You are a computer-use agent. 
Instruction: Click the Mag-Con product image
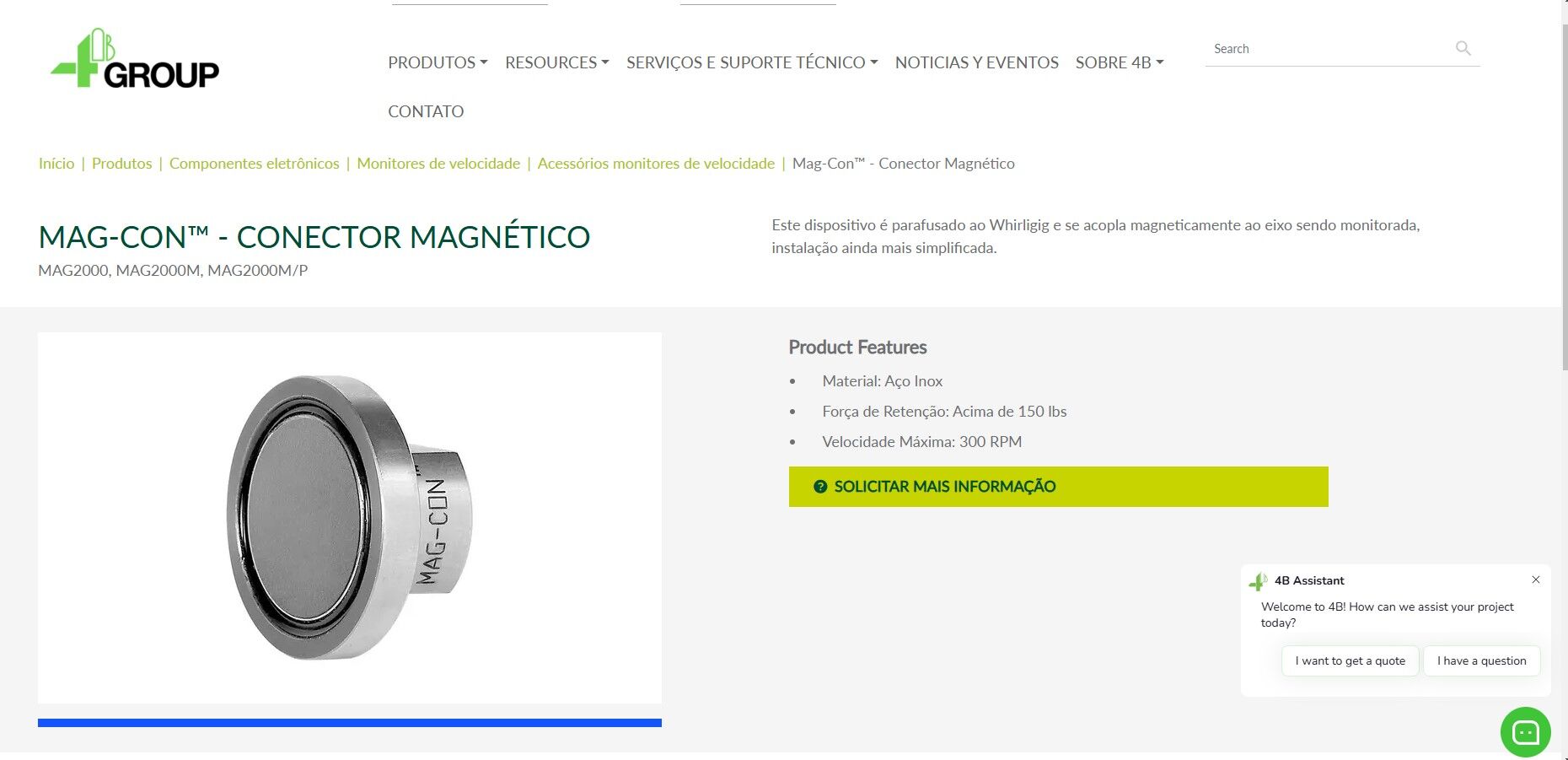click(350, 518)
